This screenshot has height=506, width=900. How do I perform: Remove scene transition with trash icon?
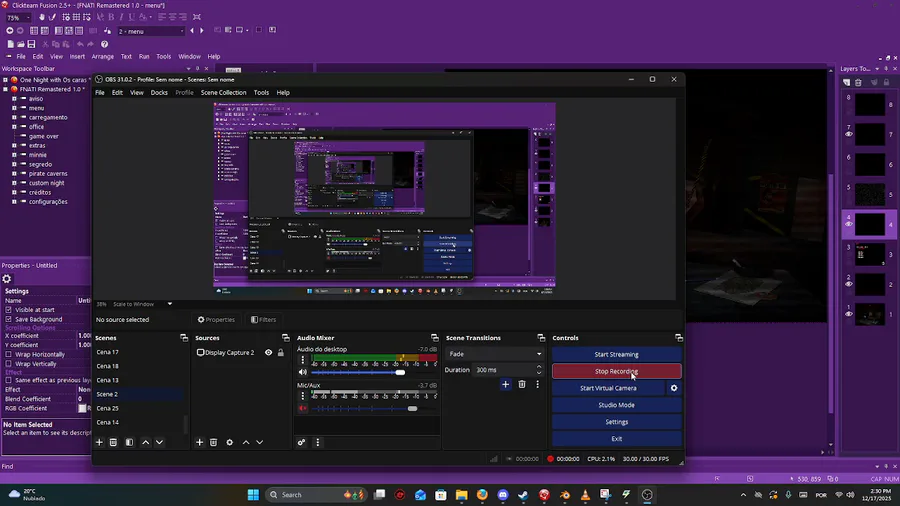click(x=522, y=384)
